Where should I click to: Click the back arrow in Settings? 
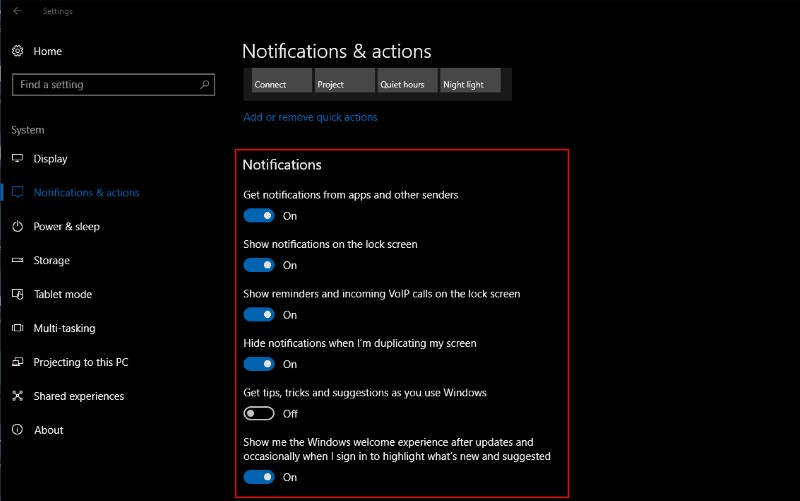[17, 11]
